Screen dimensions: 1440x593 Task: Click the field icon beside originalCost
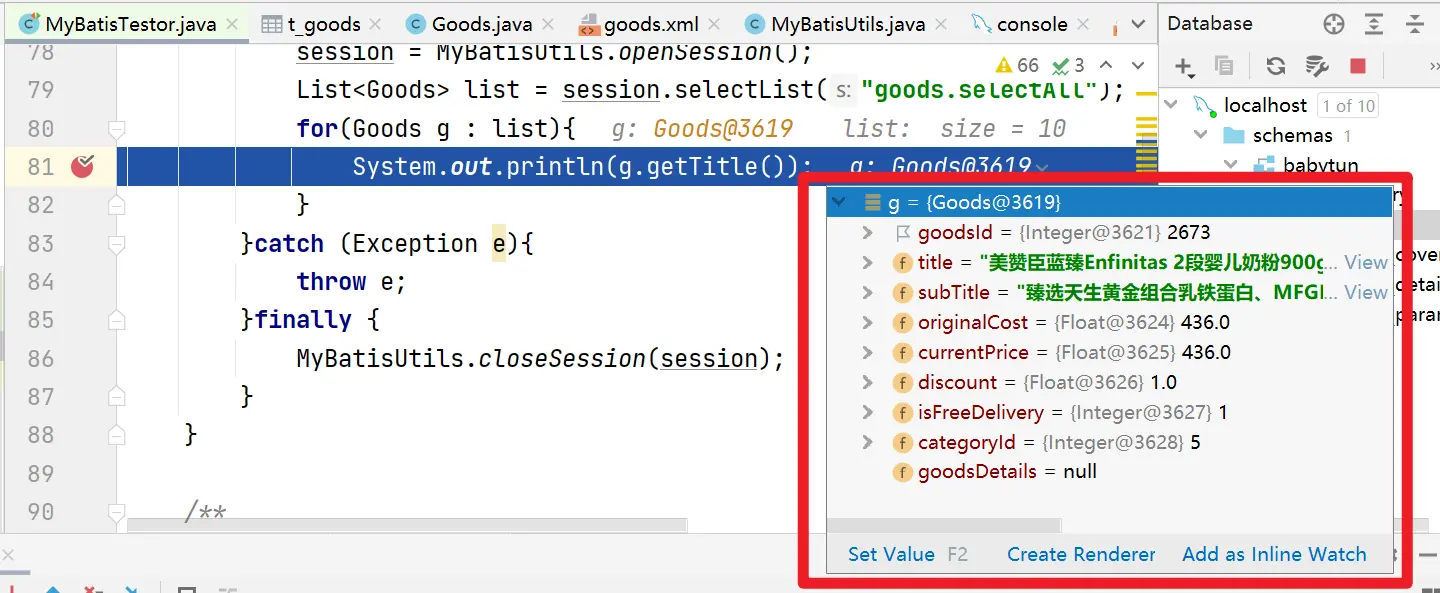coord(902,323)
